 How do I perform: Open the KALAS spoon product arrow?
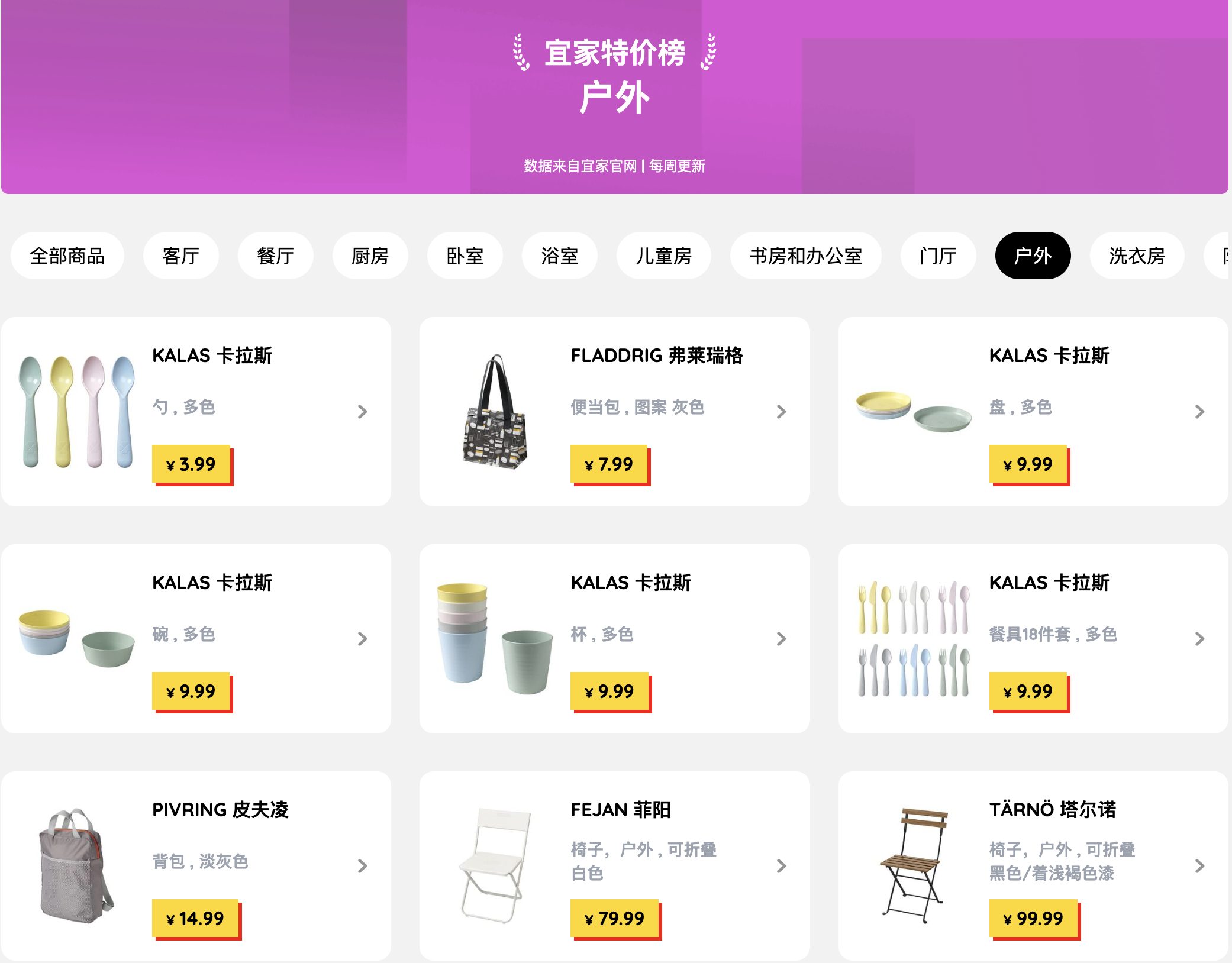click(x=363, y=412)
